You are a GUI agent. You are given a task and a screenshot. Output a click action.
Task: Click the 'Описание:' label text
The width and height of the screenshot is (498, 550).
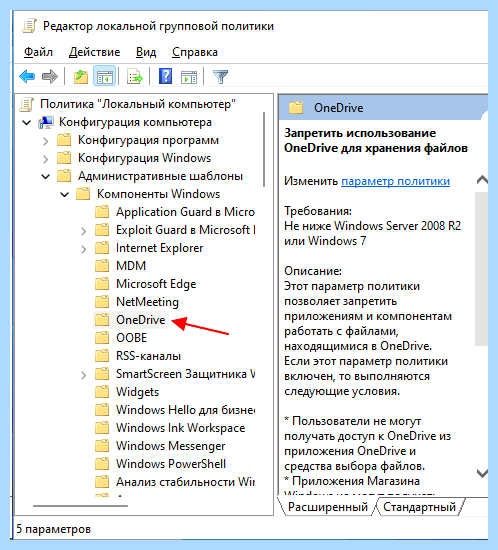pos(313,271)
